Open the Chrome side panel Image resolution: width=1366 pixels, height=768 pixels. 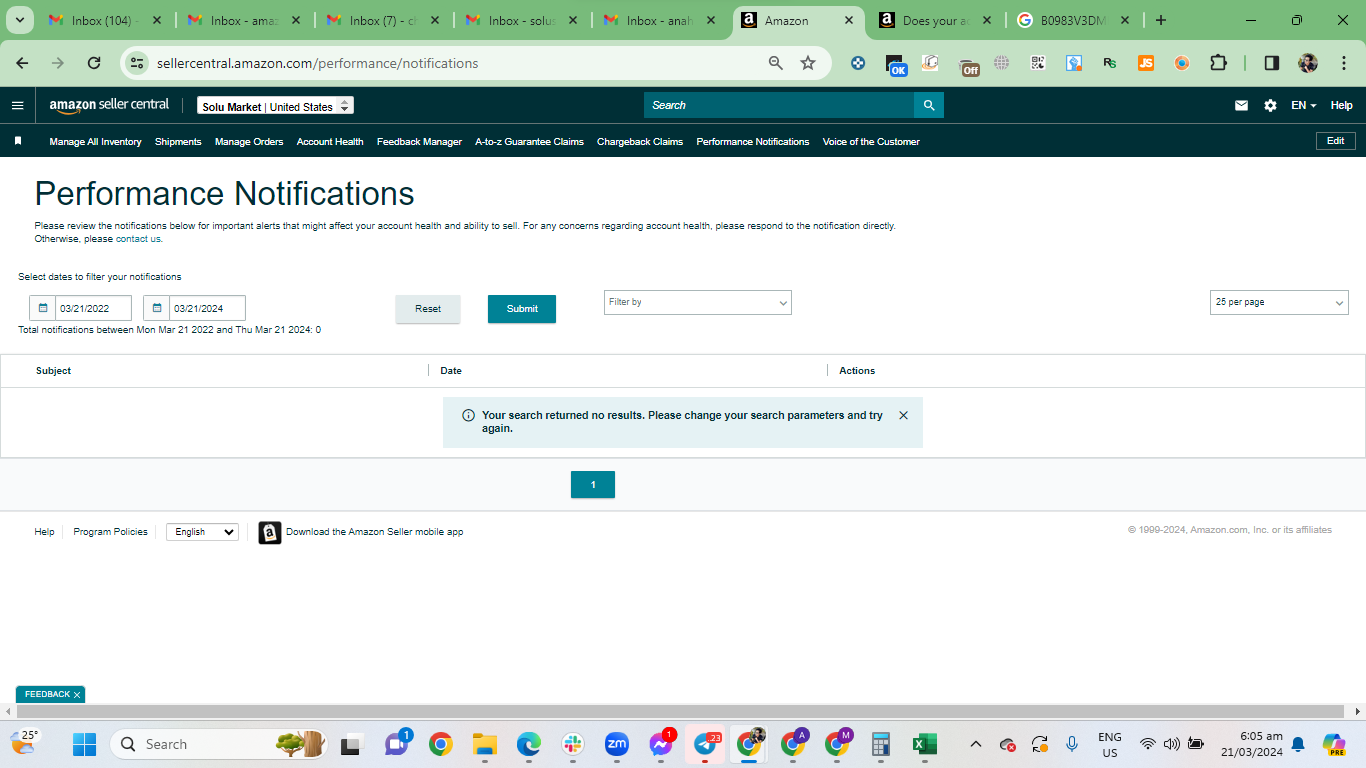click(1272, 63)
